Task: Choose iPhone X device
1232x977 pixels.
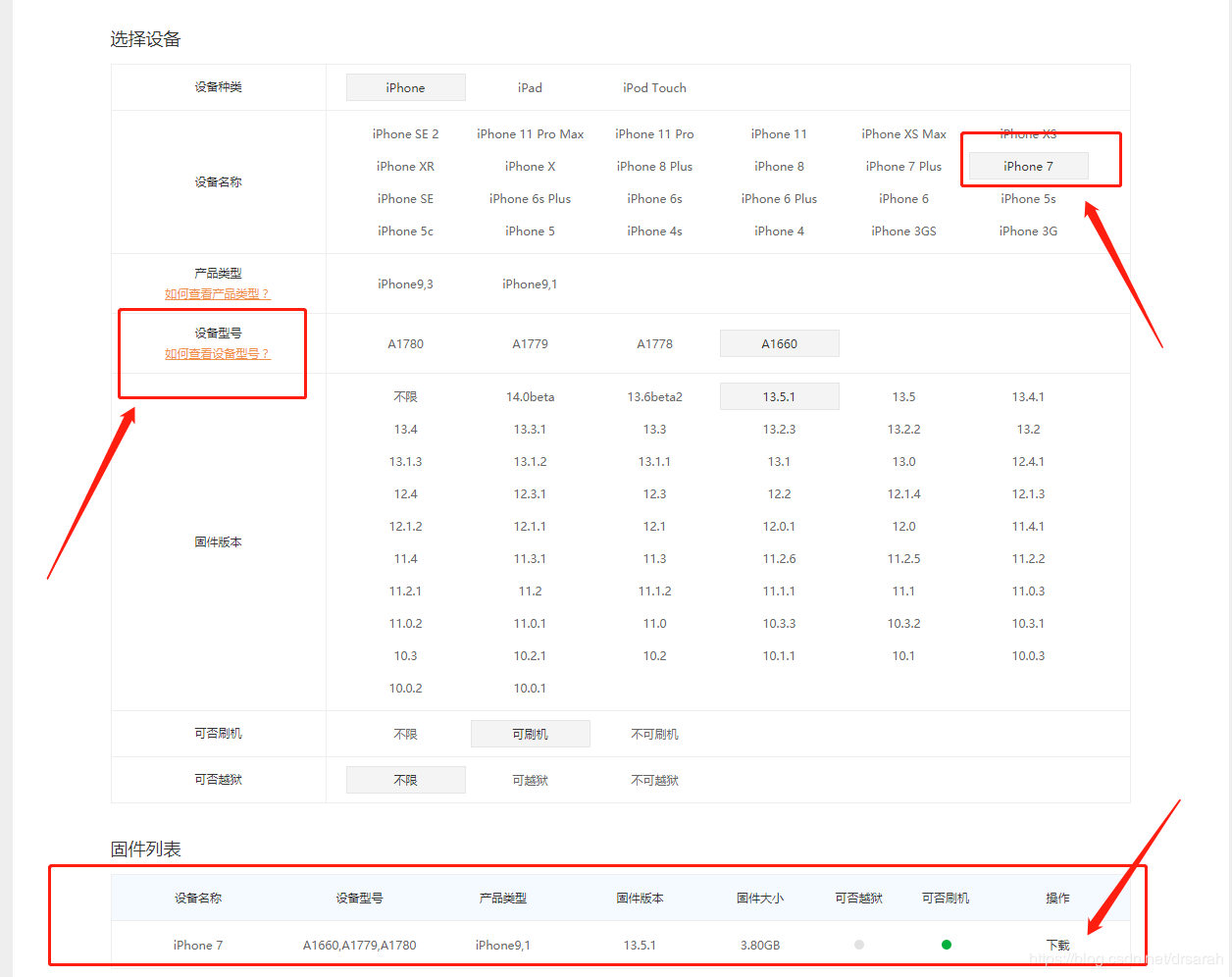Action: (530, 167)
